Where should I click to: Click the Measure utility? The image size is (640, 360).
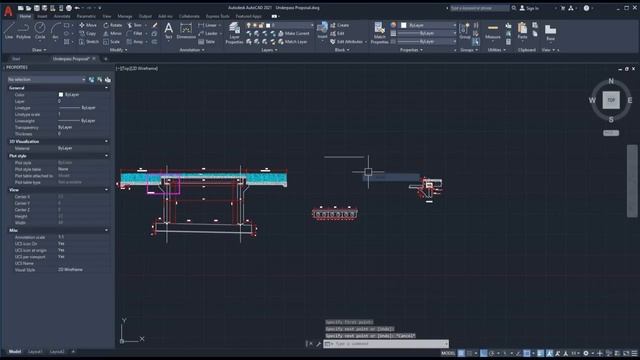pos(493,31)
